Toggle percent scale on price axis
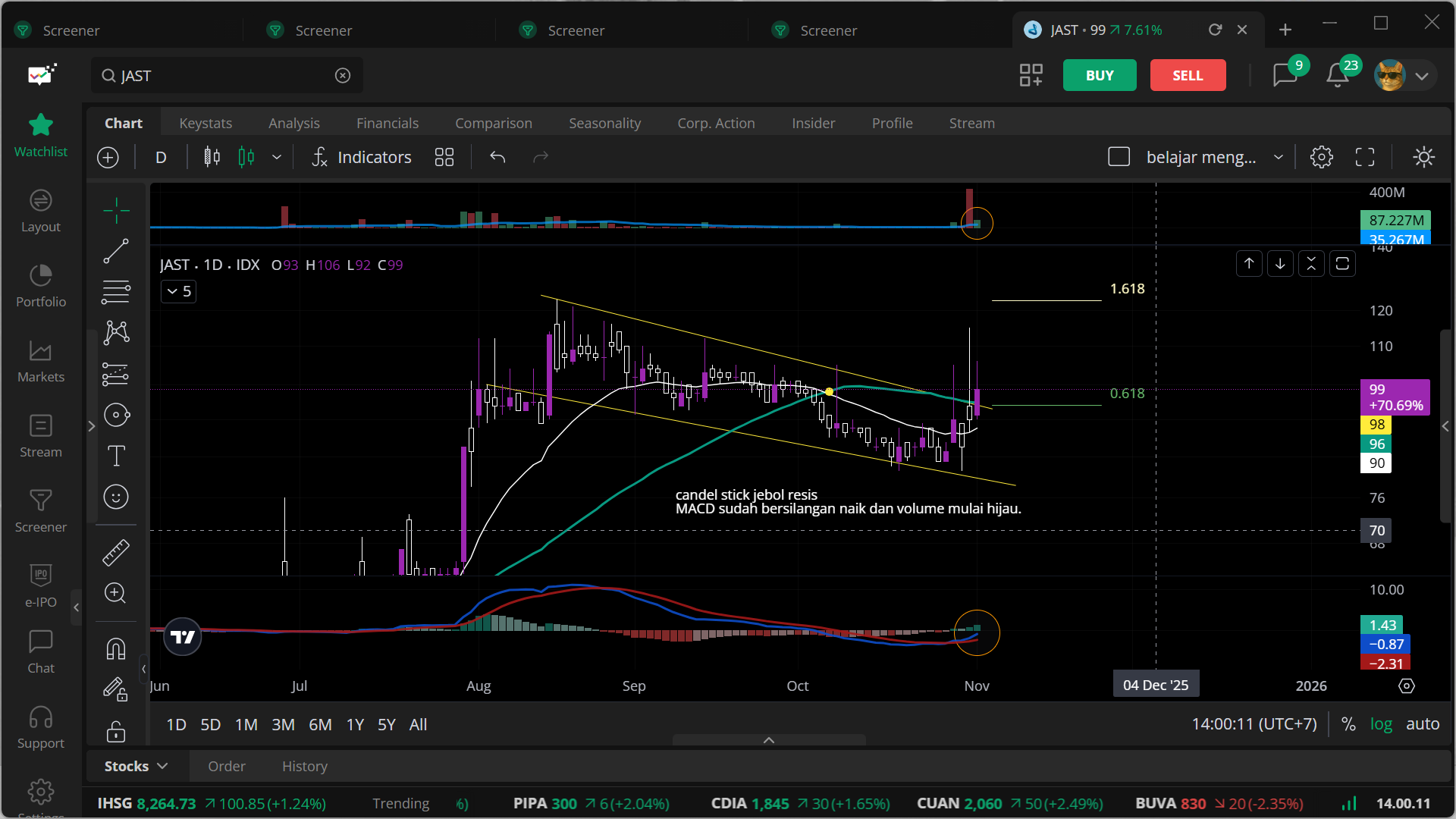This screenshot has width=1456, height=819. [1348, 724]
